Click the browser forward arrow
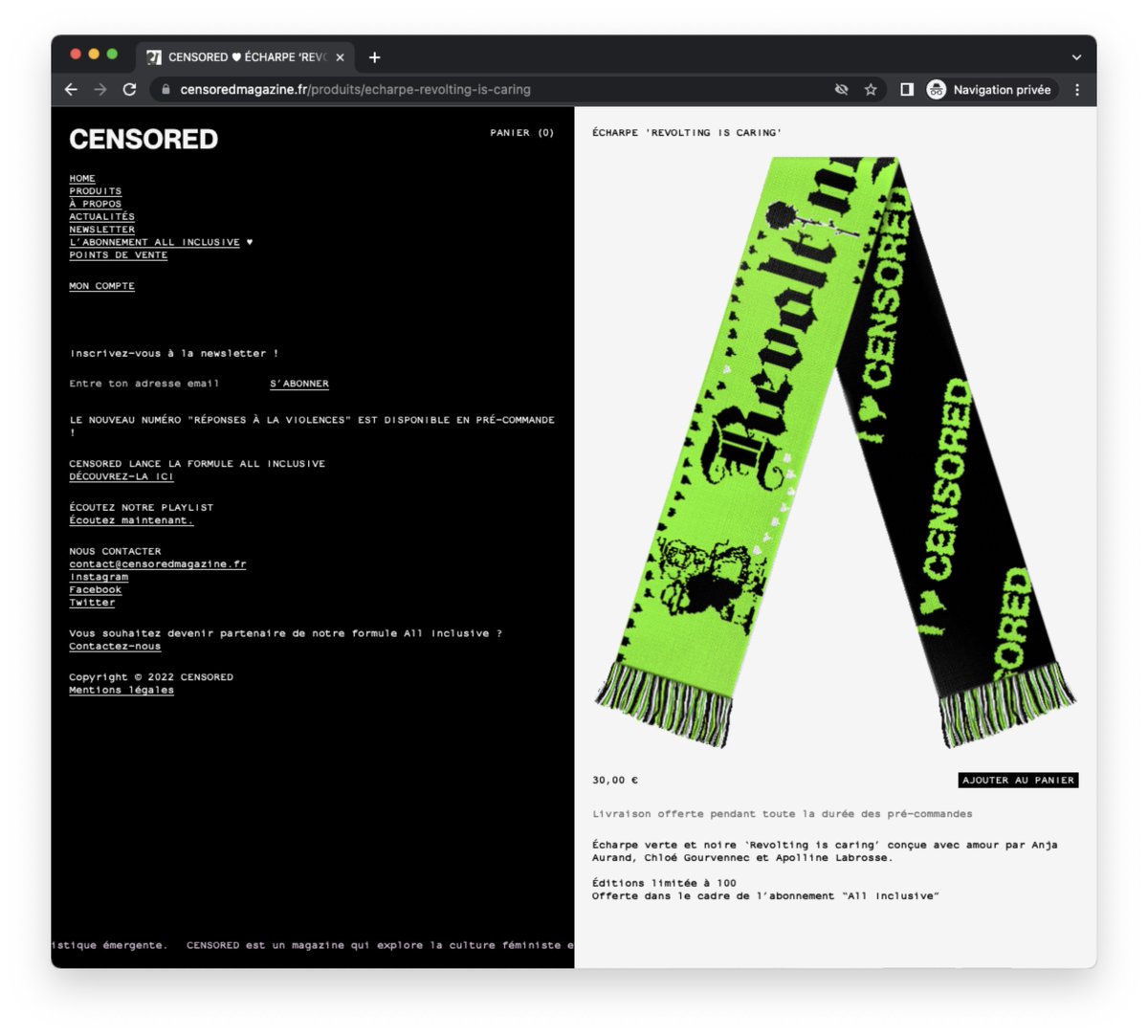 (x=100, y=89)
